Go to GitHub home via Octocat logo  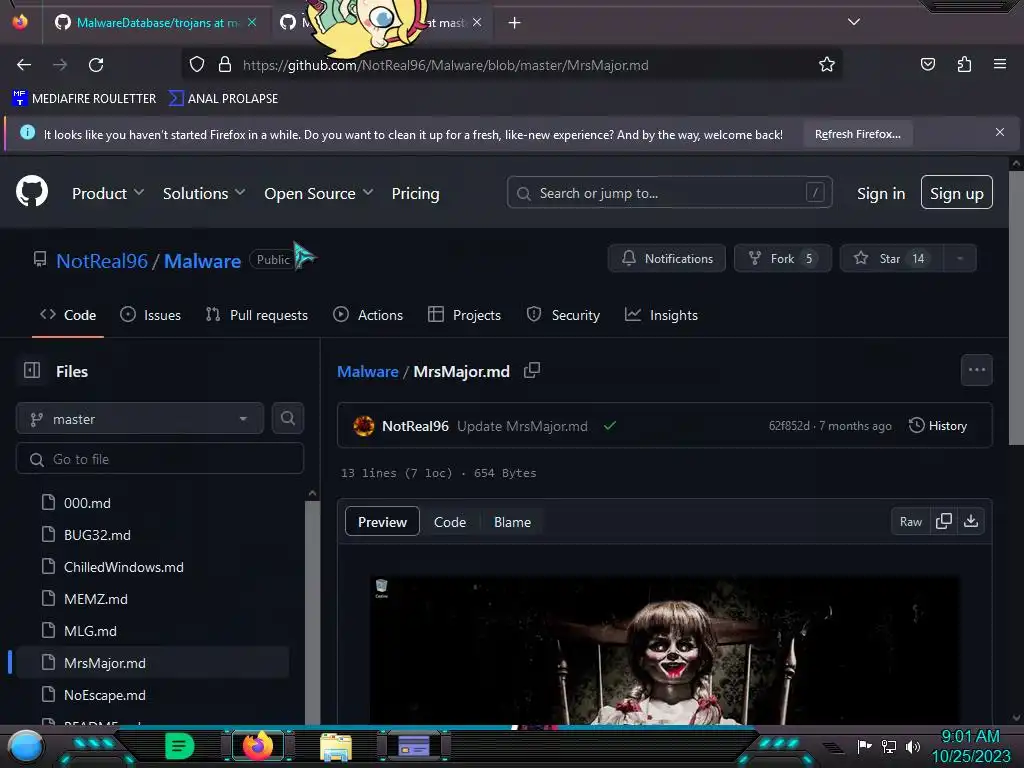32,191
